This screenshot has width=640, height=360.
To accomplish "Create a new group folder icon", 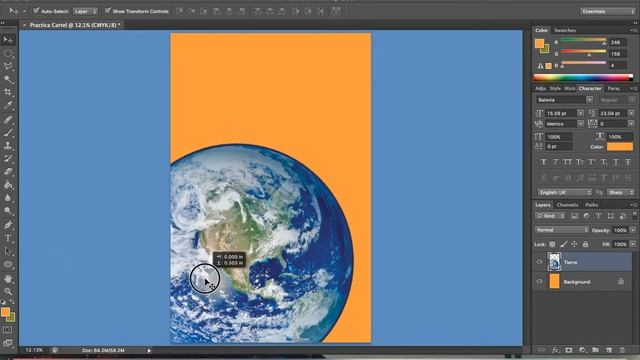I will coord(596,350).
